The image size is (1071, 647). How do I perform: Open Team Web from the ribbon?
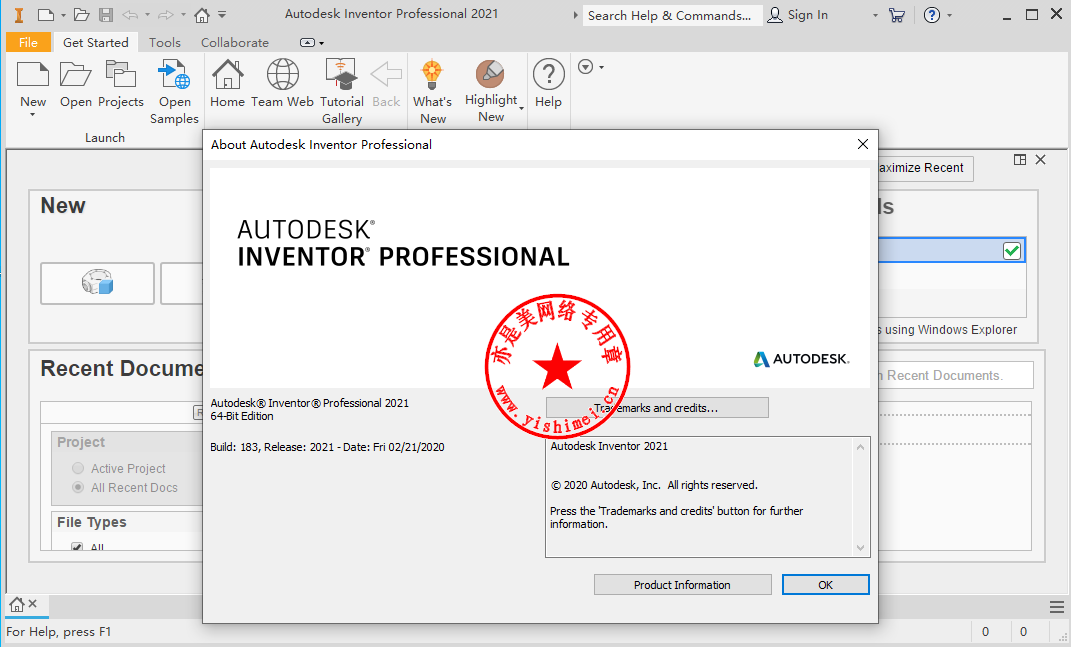[282, 84]
